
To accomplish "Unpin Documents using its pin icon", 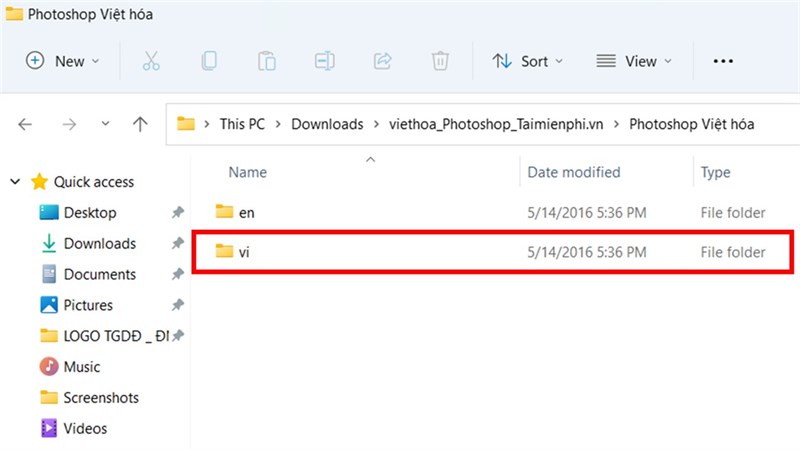I will click(x=178, y=274).
